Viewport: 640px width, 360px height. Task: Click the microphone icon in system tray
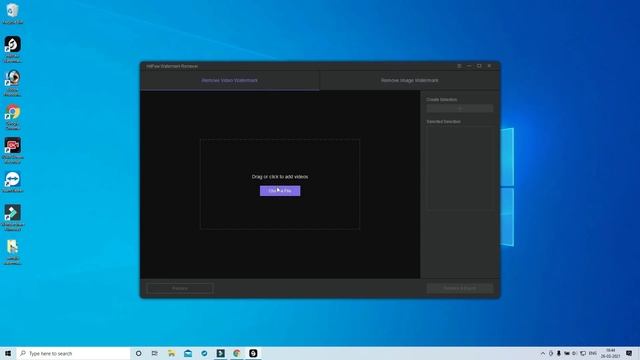coord(559,353)
